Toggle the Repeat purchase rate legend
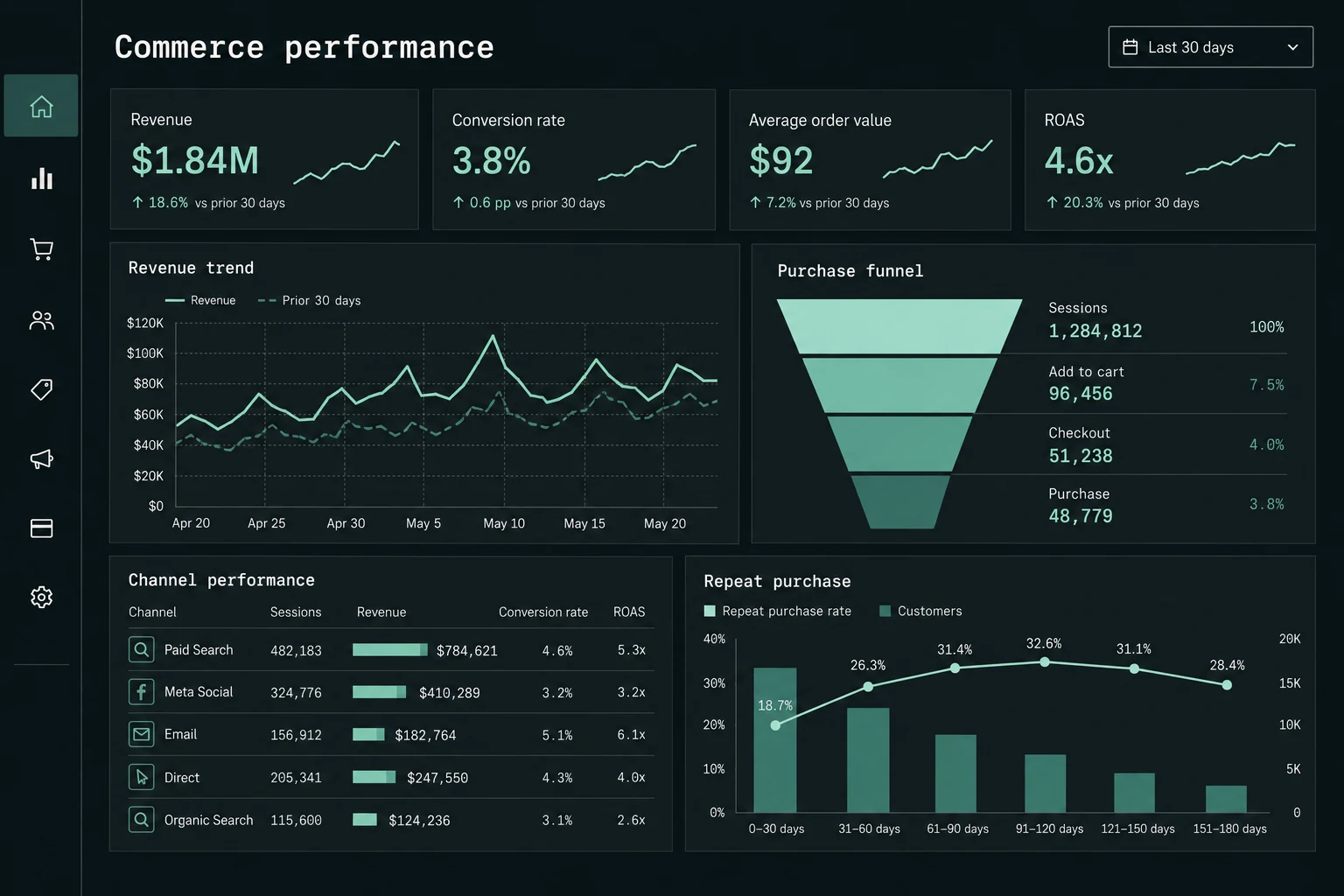 (x=777, y=611)
